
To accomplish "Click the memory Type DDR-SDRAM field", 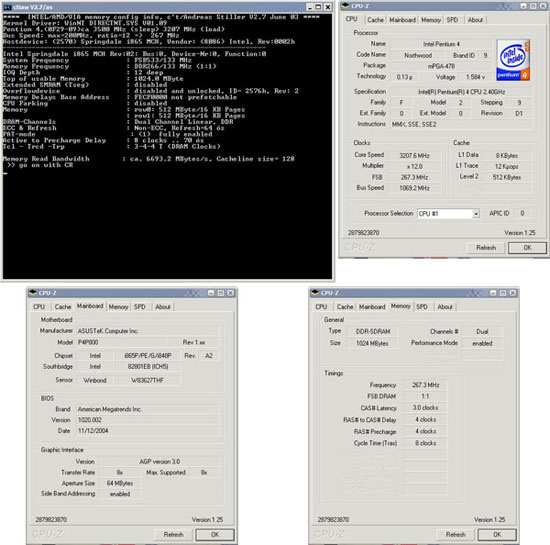I will [373, 332].
